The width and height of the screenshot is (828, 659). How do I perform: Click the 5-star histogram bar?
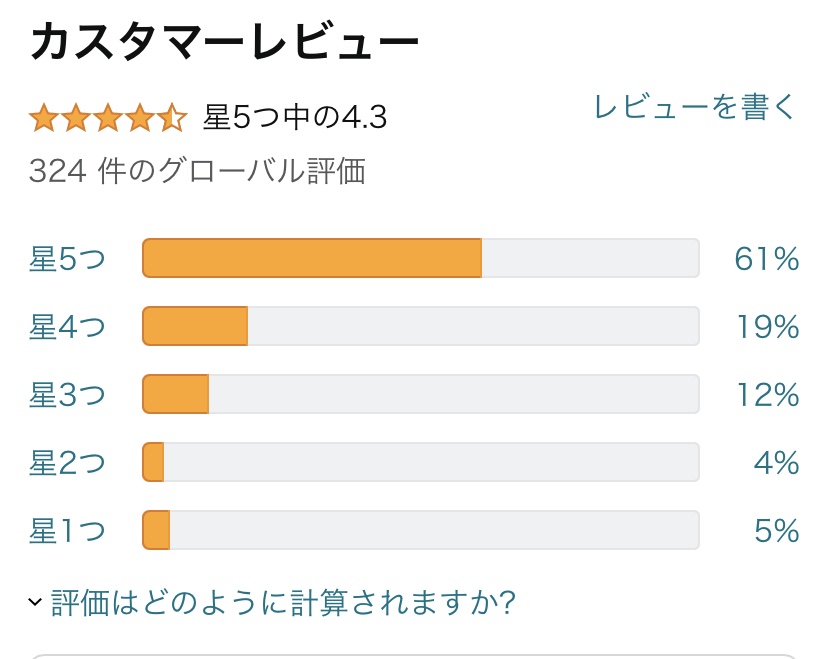(x=421, y=258)
